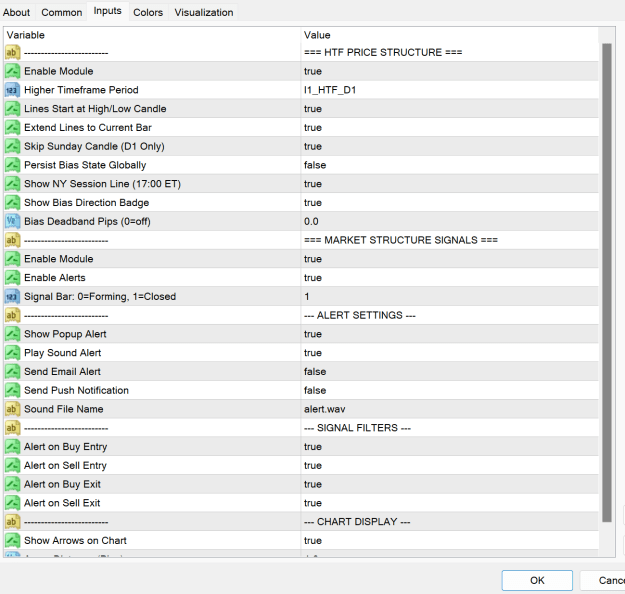Select the '--- ALERT SETTINGS ---' value text
The width and height of the screenshot is (625, 594).
pyautogui.click(x=360, y=315)
